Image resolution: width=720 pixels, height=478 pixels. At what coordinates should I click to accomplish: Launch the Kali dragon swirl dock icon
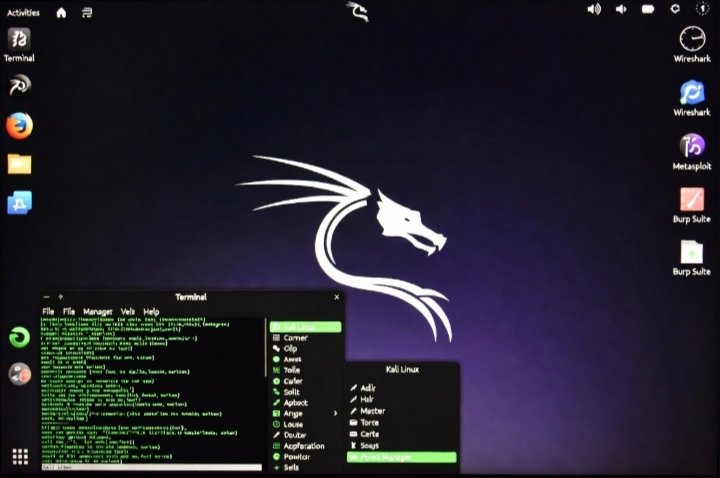click(x=19, y=85)
